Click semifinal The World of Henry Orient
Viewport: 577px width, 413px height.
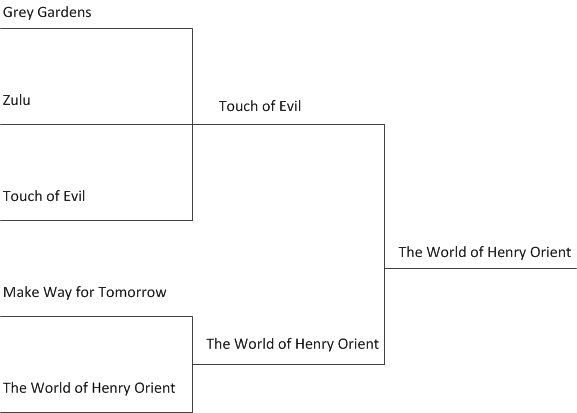pyautogui.click(x=293, y=344)
